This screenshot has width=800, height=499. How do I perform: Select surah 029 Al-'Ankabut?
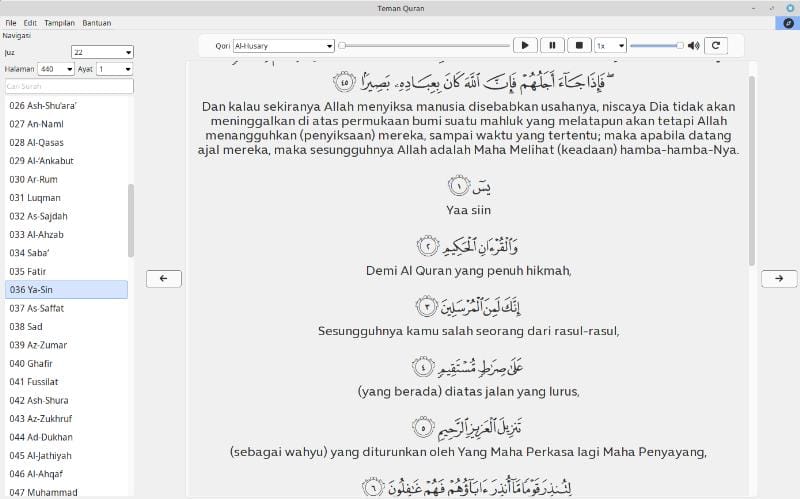[x=66, y=161]
